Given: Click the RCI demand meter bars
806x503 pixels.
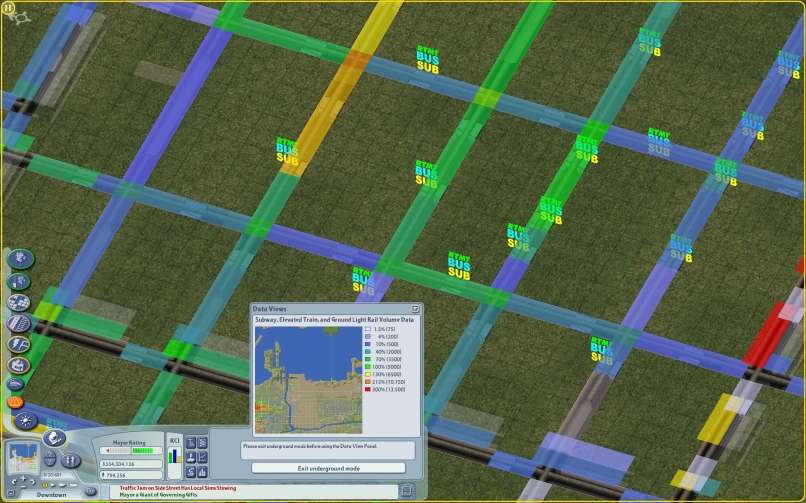Looking at the screenshot, I should [x=174, y=456].
